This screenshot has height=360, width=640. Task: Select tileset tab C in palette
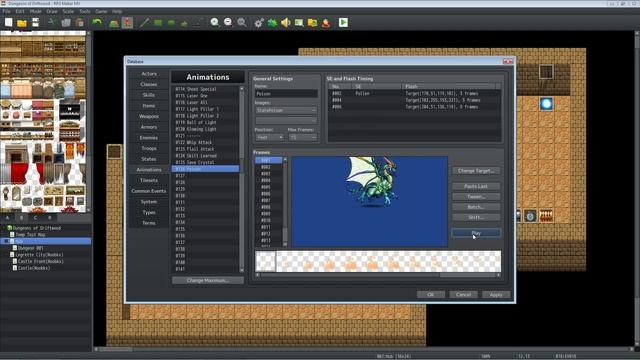(x=36, y=218)
